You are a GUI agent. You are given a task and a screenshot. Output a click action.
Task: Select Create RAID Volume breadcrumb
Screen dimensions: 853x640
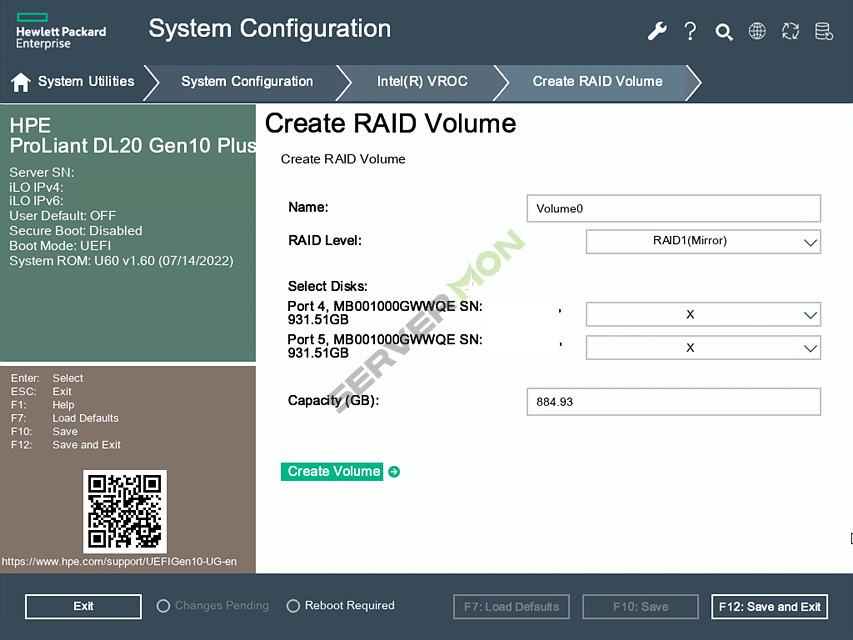(597, 82)
